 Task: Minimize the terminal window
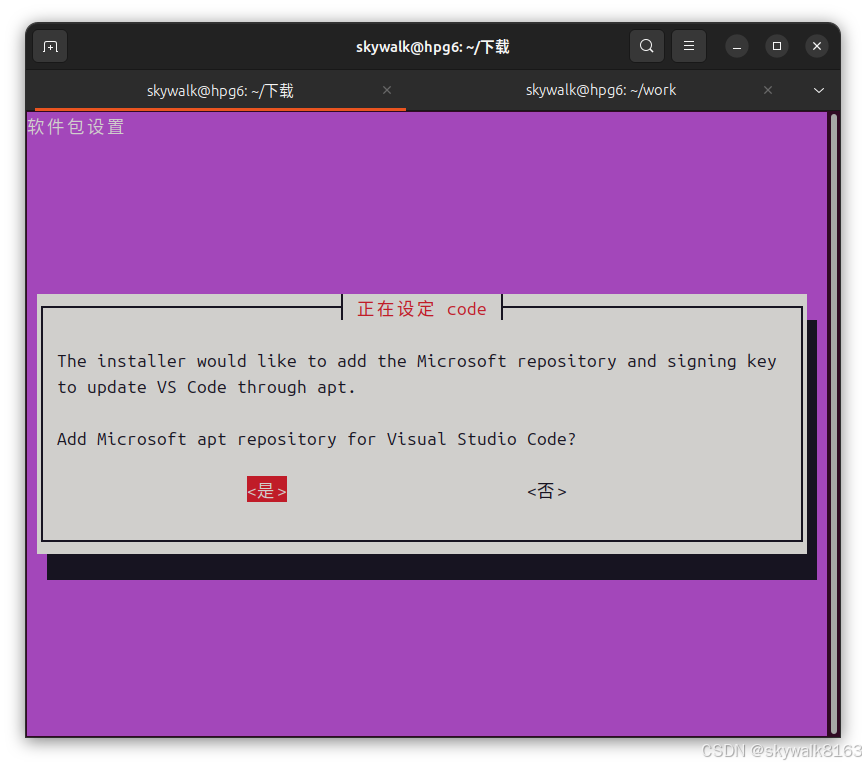click(737, 46)
